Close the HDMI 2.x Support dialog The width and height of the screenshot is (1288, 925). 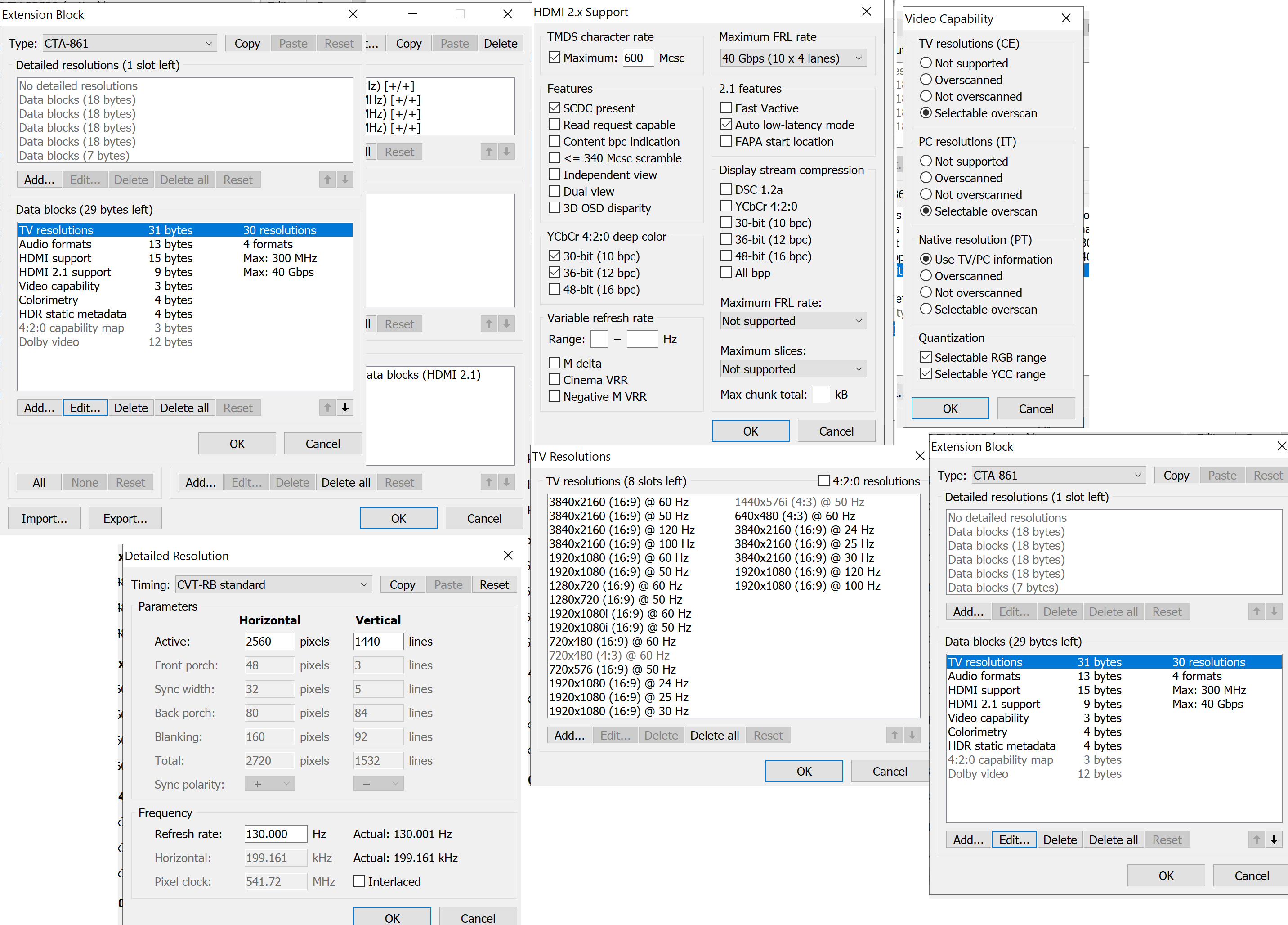click(x=866, y=11)
